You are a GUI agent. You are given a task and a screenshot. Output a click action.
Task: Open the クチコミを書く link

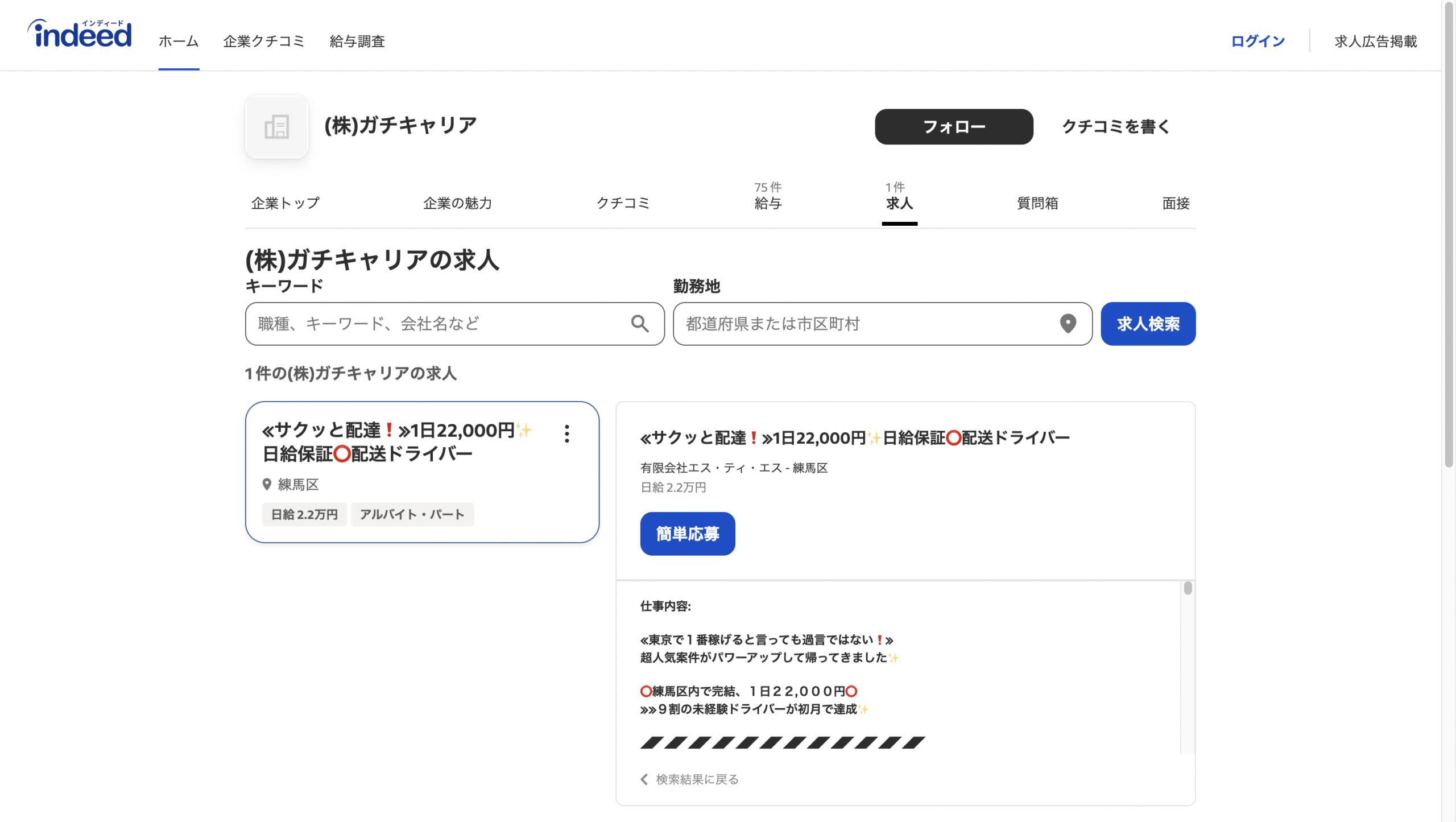1116,126
